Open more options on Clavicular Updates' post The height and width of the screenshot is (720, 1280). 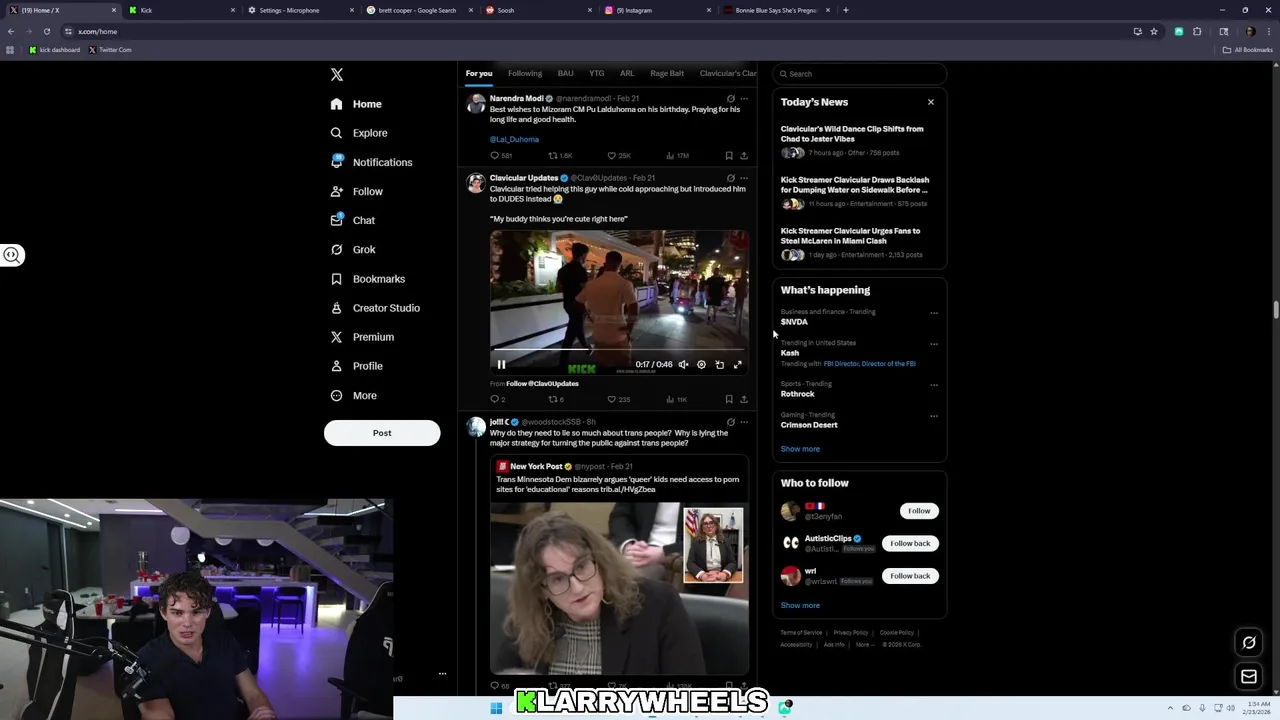tap(743, 178)
